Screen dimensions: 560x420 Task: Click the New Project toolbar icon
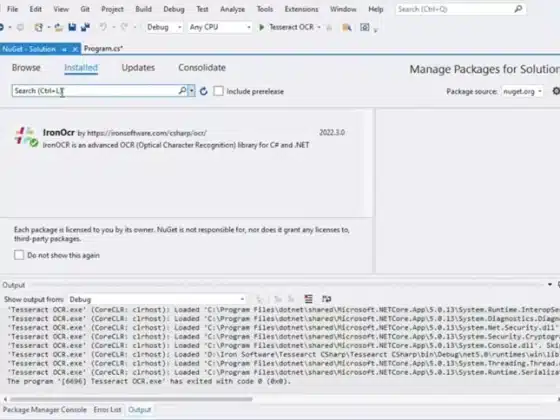38,27
